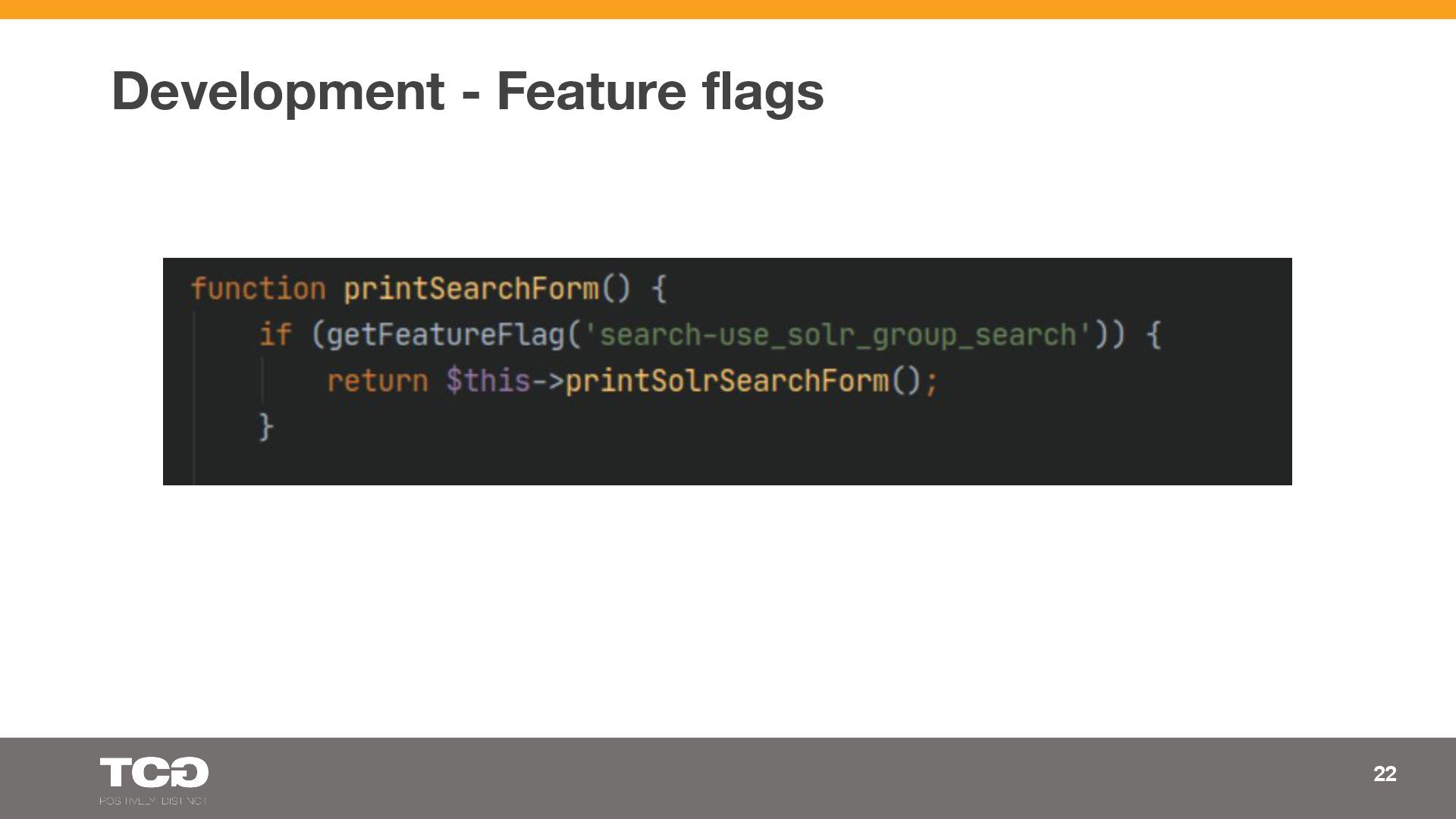Image resolution: width=1456 pixels, height=819 pixels.
Task: Click the 'if' keyword in code
Action: tap(275, 334)
